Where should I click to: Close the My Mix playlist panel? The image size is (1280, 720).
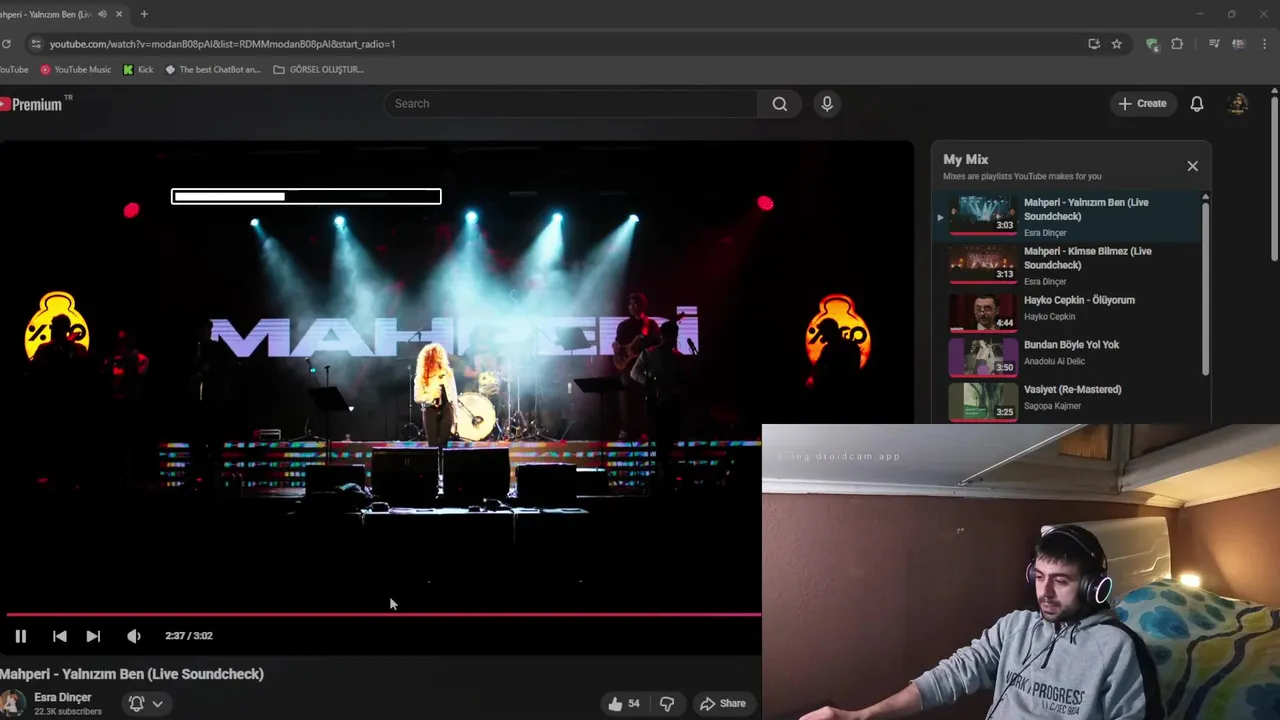point(1192,166)
